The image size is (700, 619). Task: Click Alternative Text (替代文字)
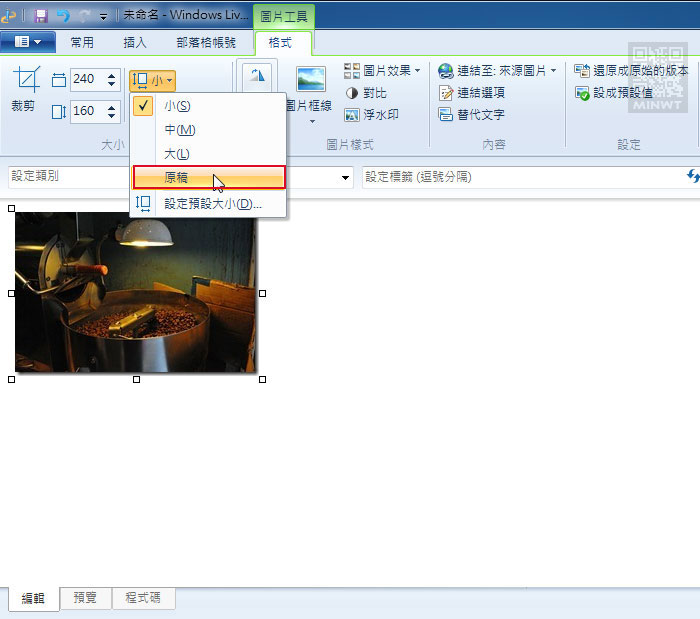(x=471, y=115)
